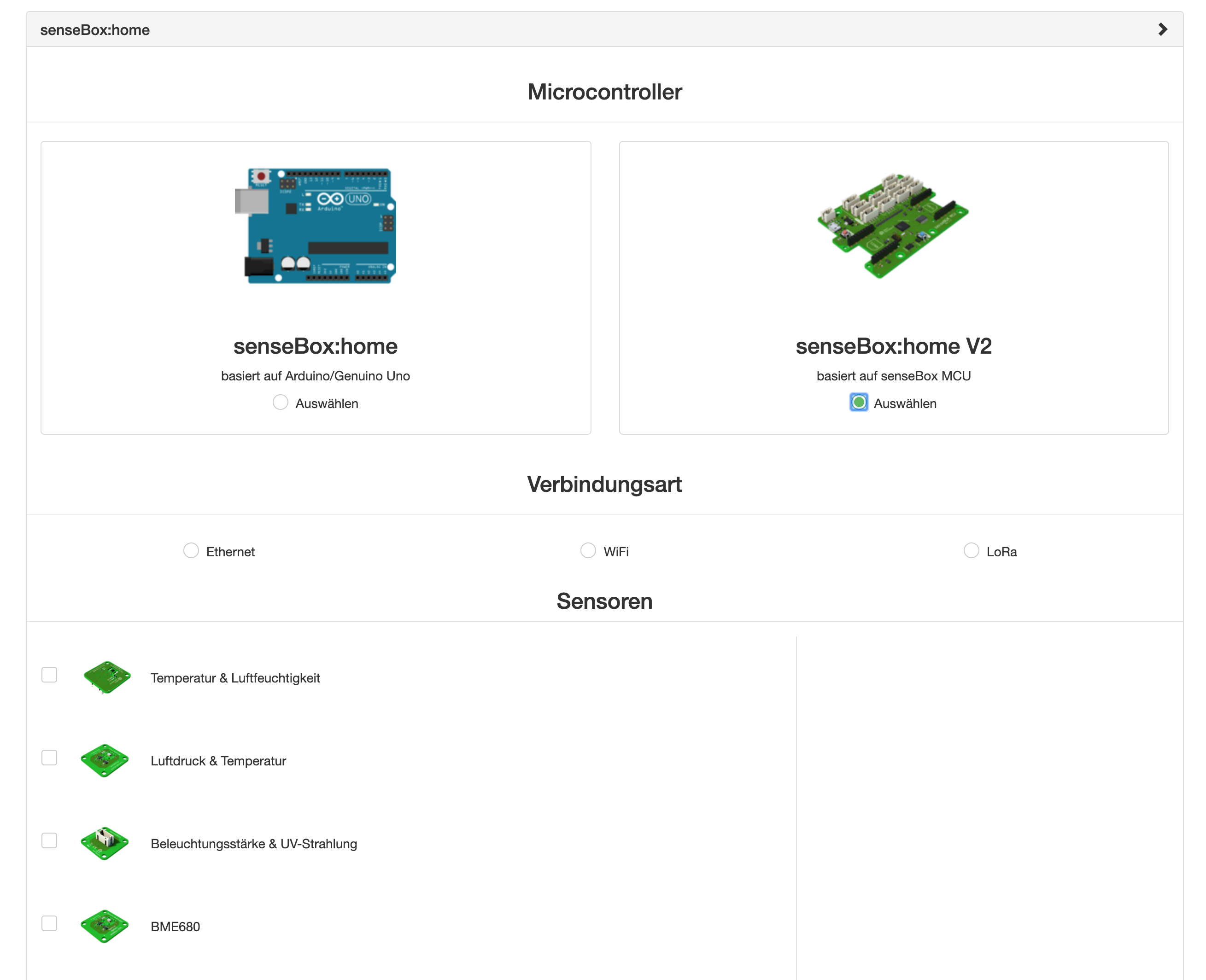
Task: Click the BME680 sensor icon
Action: (105, 926)
